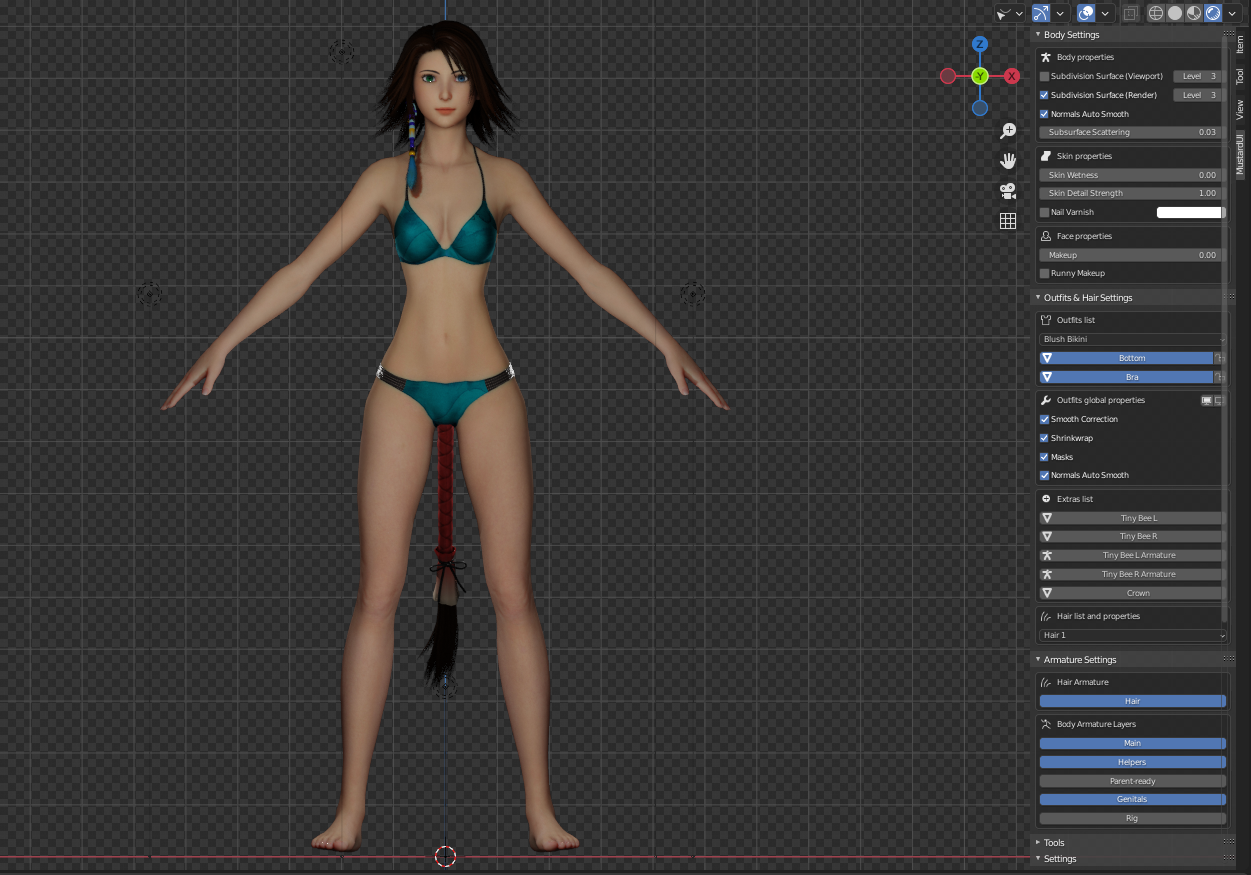Viewport: 1251px width, 875px height.
Task: Toggle the Bottom outfit piece
Action: (1126, 358)
